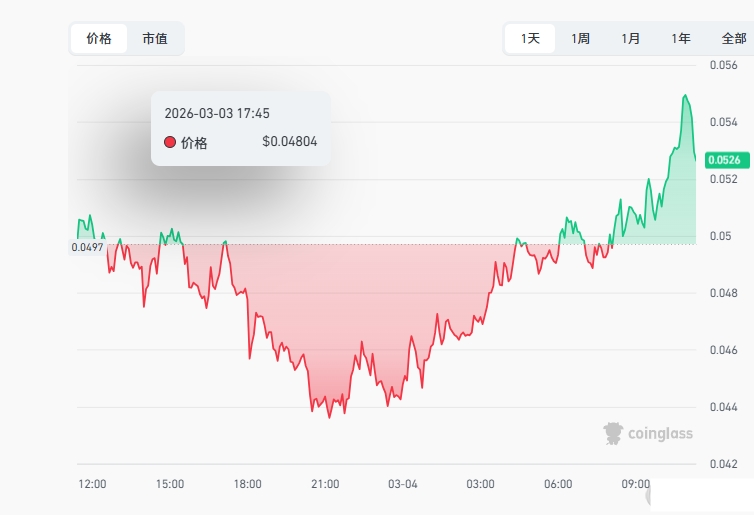
Task: Click the 0.044 y-axis label
Action: point(723,407)
